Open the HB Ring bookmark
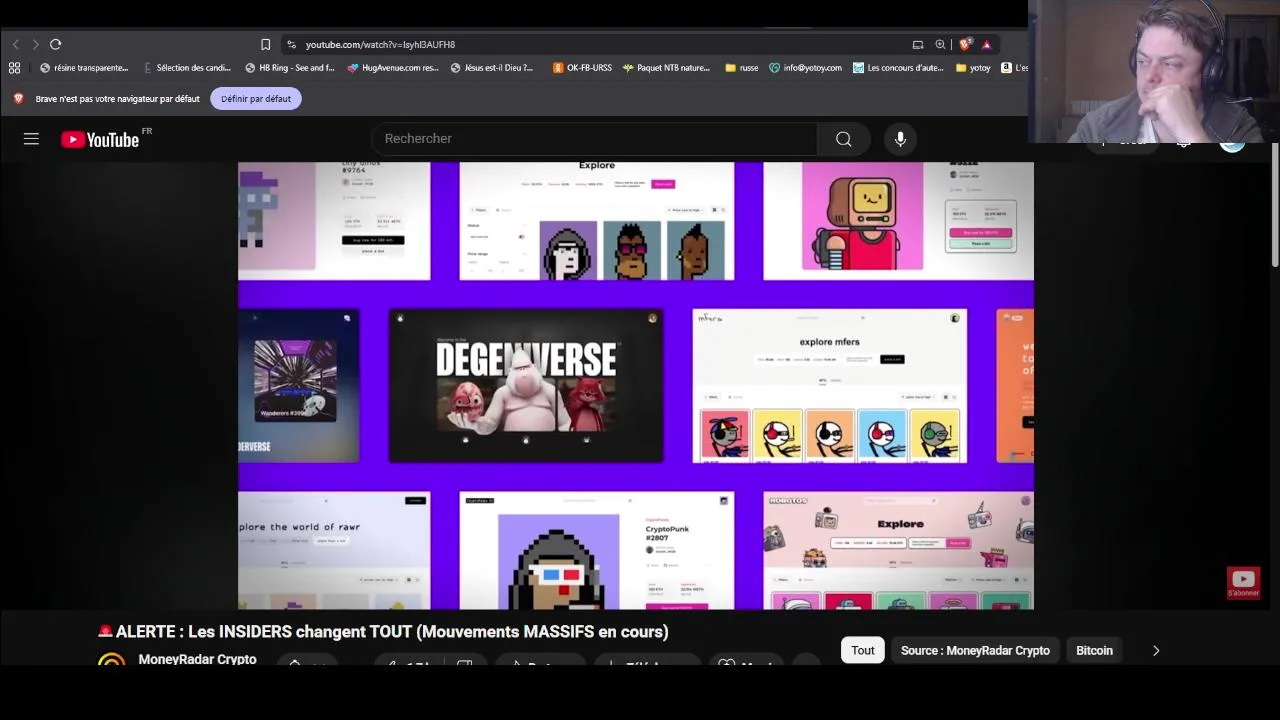Viewport: 1280px width, 720px height. (x=290, y=68)
